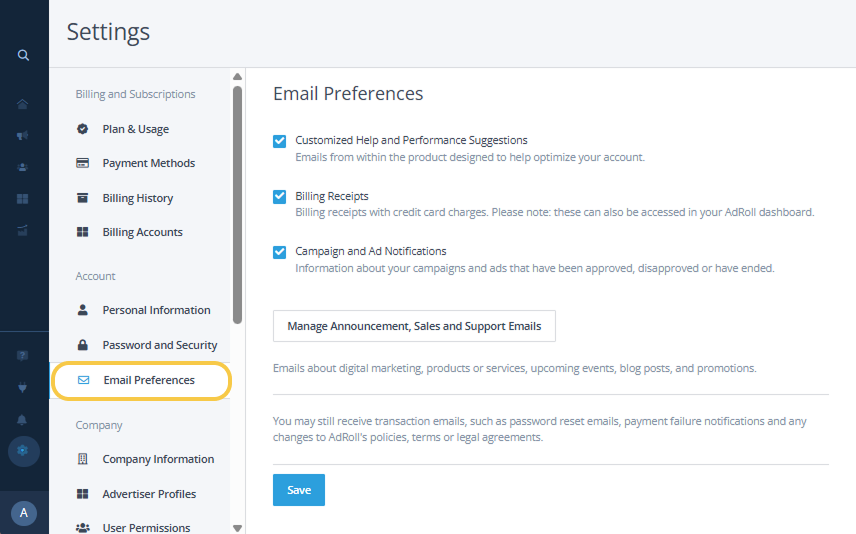Open the audiences people icon

point(23,167)
